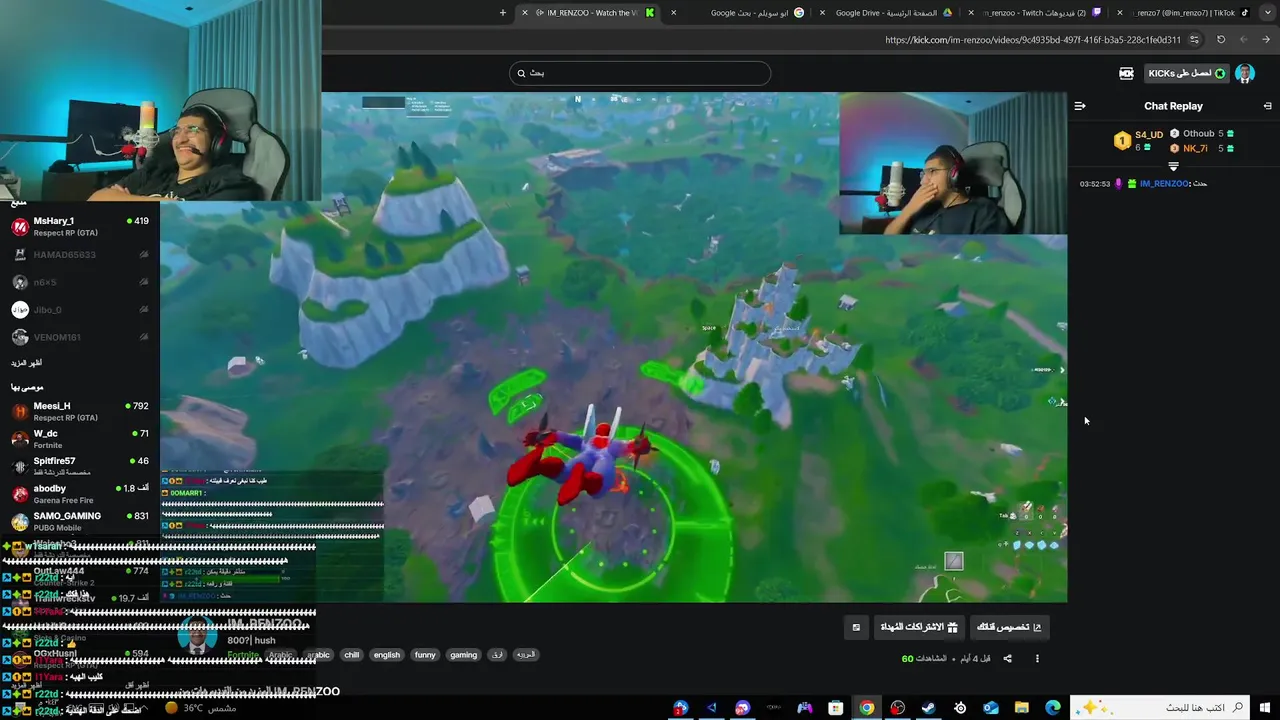The height and width of the screenshot is (720, 1280).
Task: Open offline VENOM161 channel
Action: click(x=80, y=337)
